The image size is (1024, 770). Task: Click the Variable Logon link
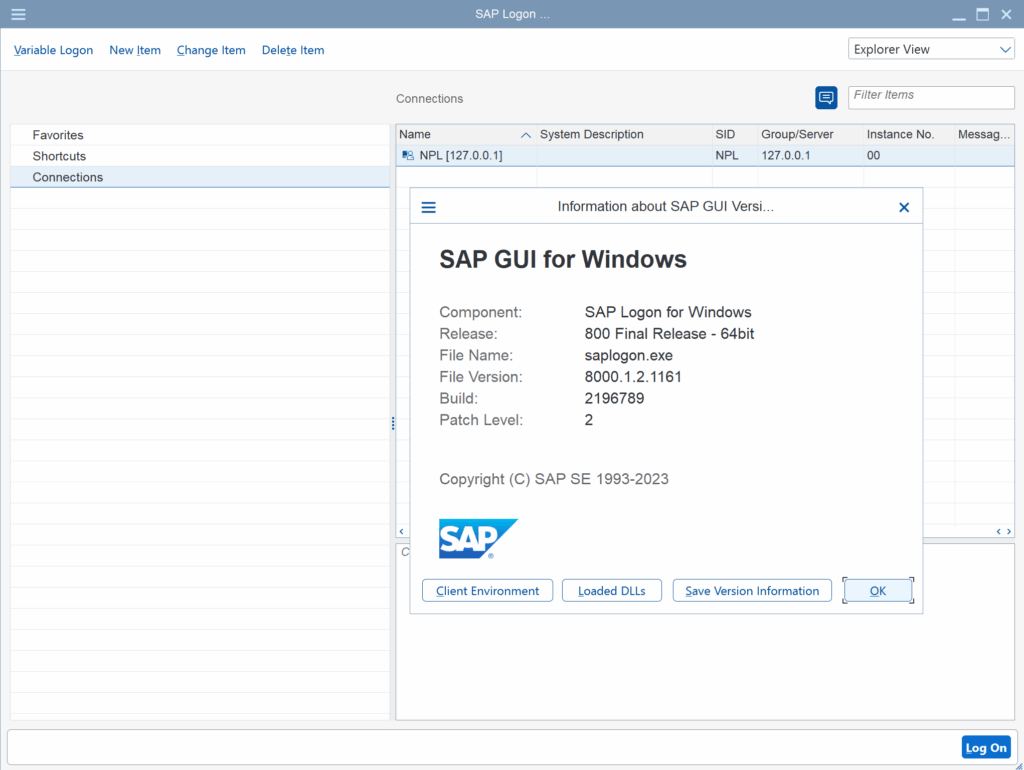coord(54,50)
